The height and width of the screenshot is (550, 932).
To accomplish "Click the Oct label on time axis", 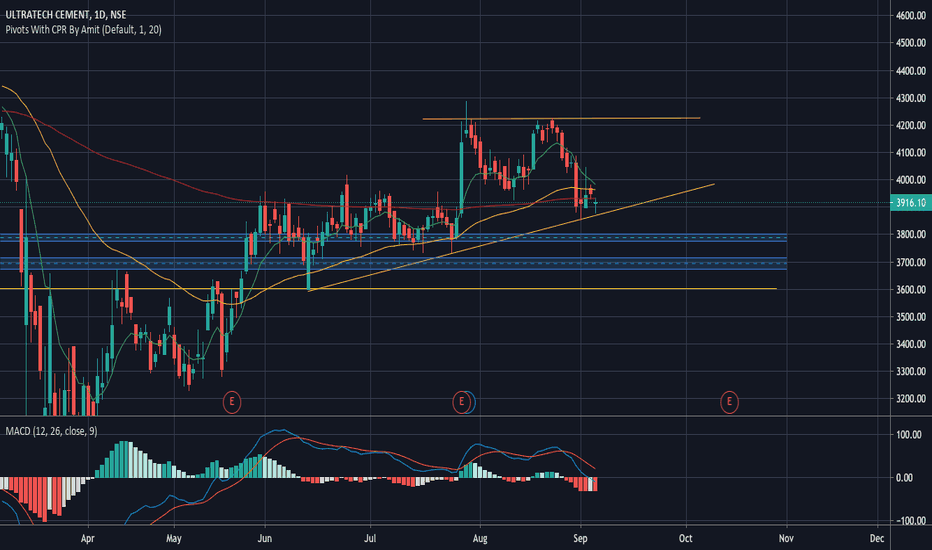I will click(x=685, y=539).
